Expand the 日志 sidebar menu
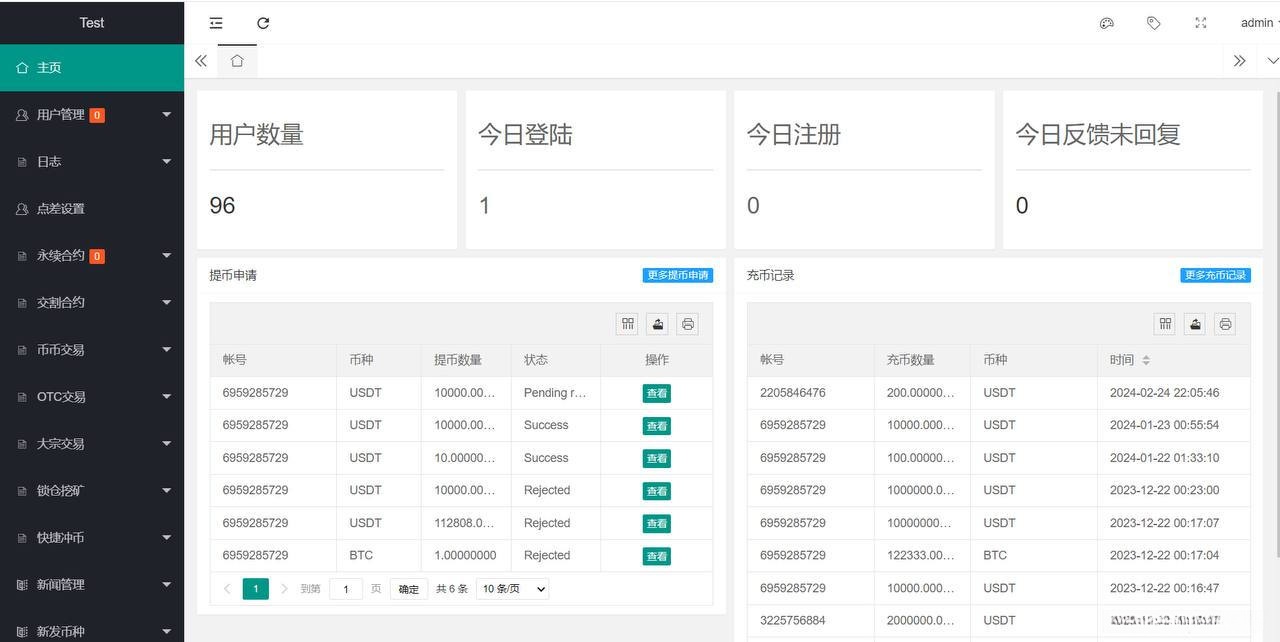Viewport: 1280px width, 642px height. (92, 162)
